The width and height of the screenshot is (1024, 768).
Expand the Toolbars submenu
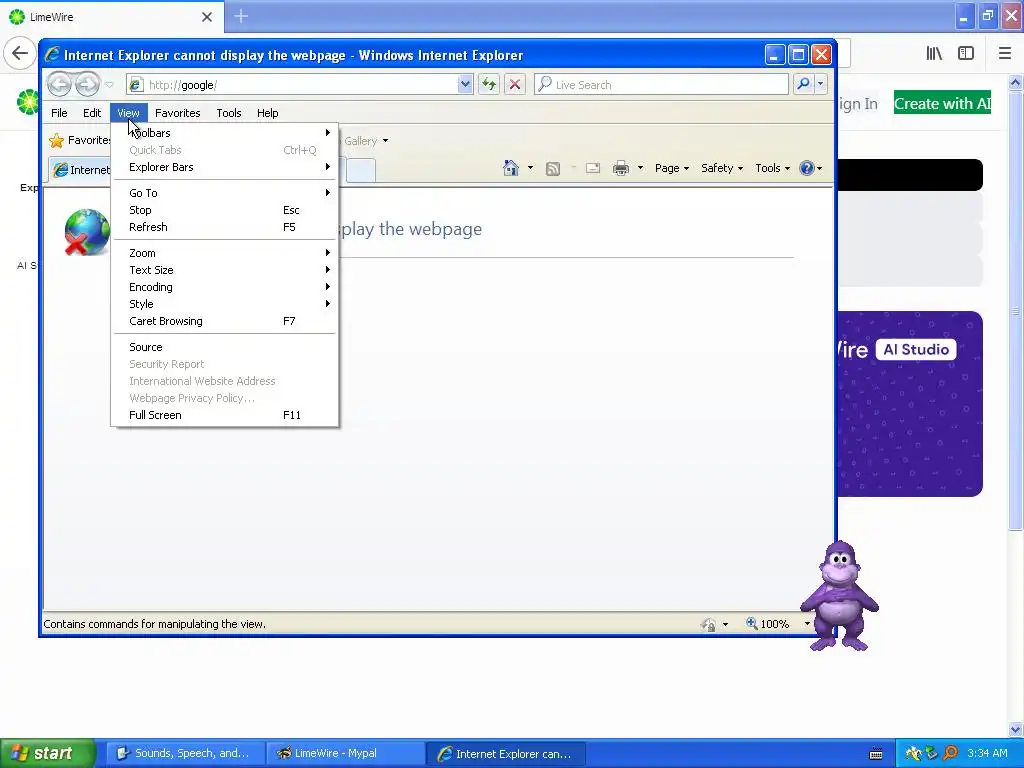(x=225, y=133)
